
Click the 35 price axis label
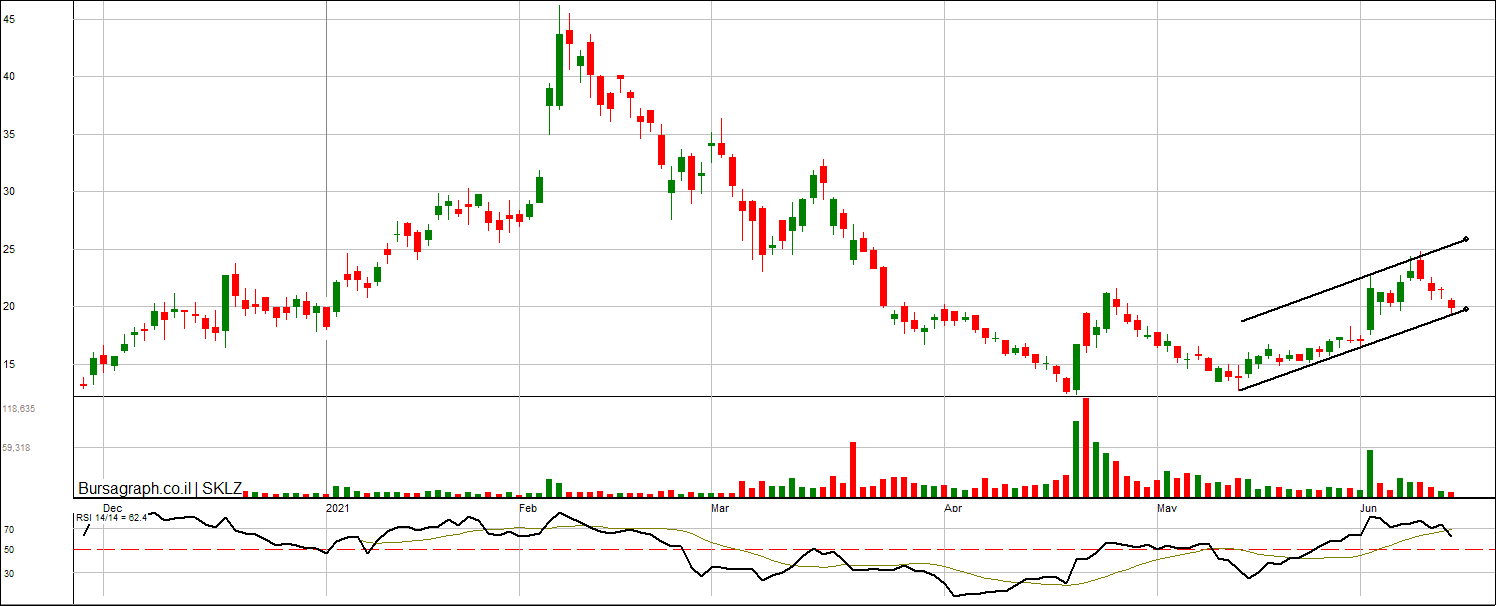[x=8, y=134]
